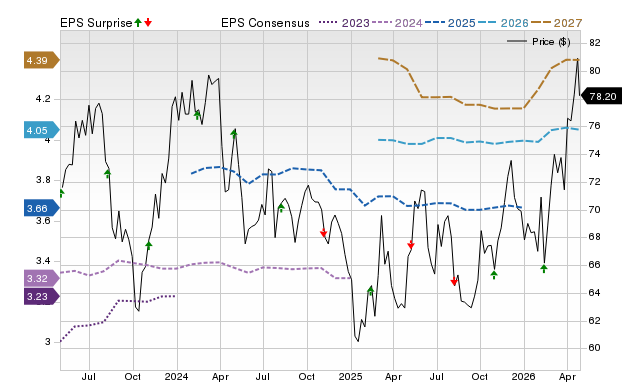The image size is (640, 382).
Task: Click the 82 price axis label
Action: (595, 42)
